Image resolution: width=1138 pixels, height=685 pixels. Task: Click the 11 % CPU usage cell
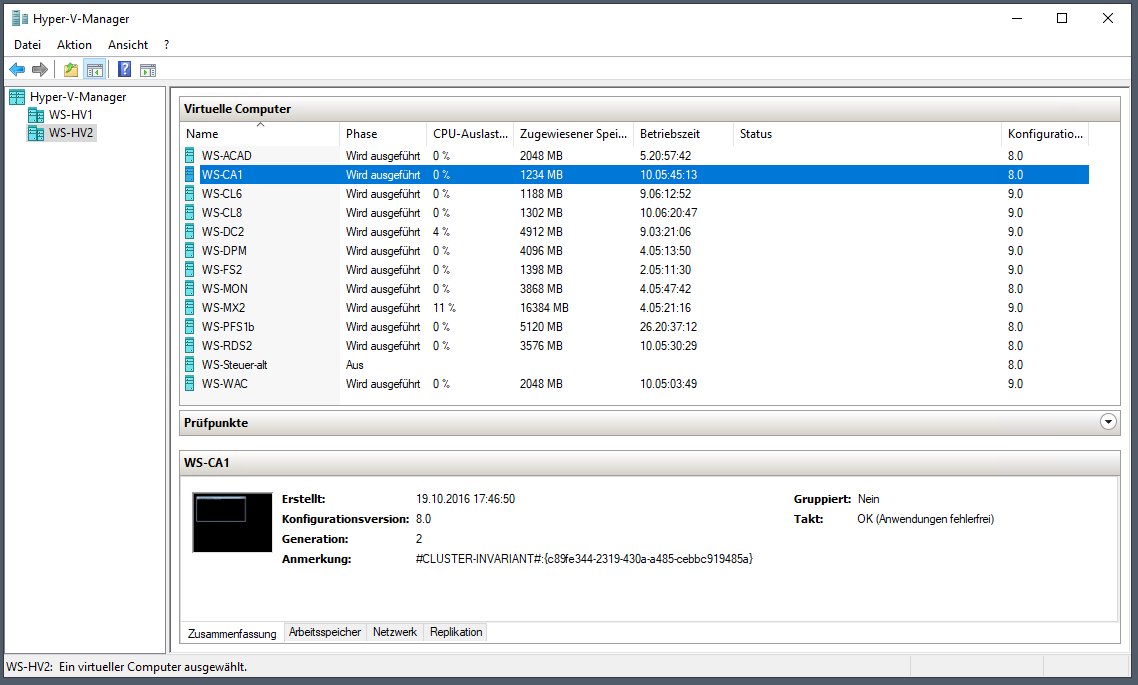(x=444, y=308)
